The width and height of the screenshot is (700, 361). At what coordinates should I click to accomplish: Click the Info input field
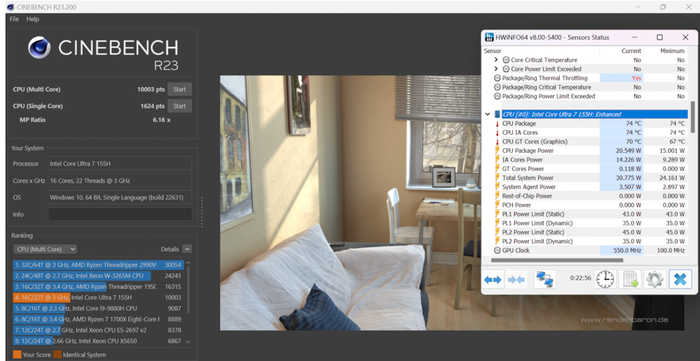point(120,214)
